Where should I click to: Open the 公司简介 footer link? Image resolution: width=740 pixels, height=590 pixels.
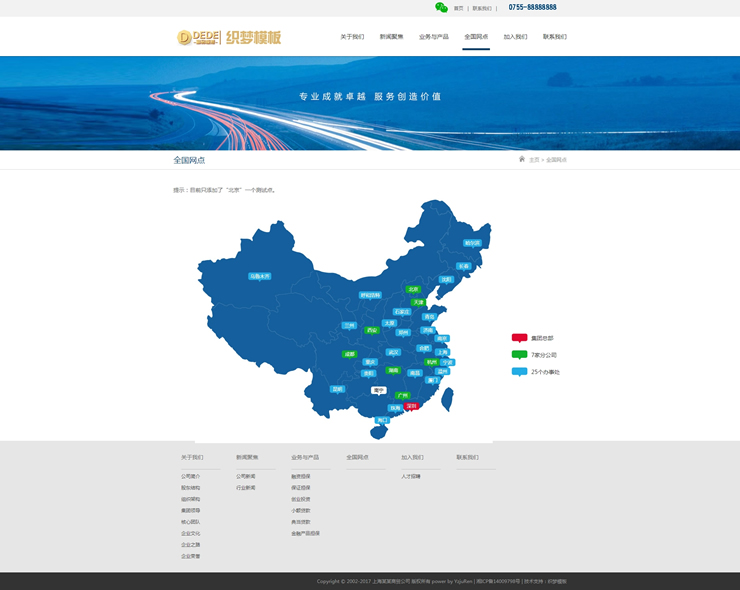(x=190, y=476)
